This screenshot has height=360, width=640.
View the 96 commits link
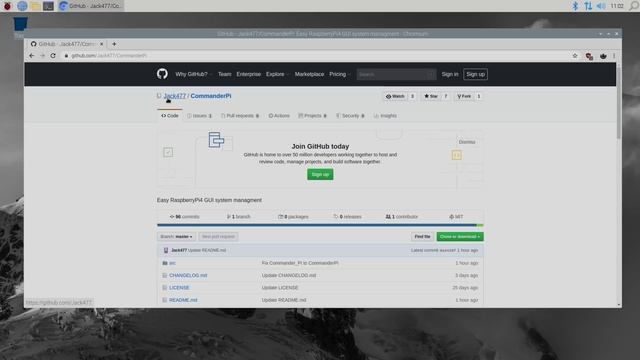tap(184, 217)
